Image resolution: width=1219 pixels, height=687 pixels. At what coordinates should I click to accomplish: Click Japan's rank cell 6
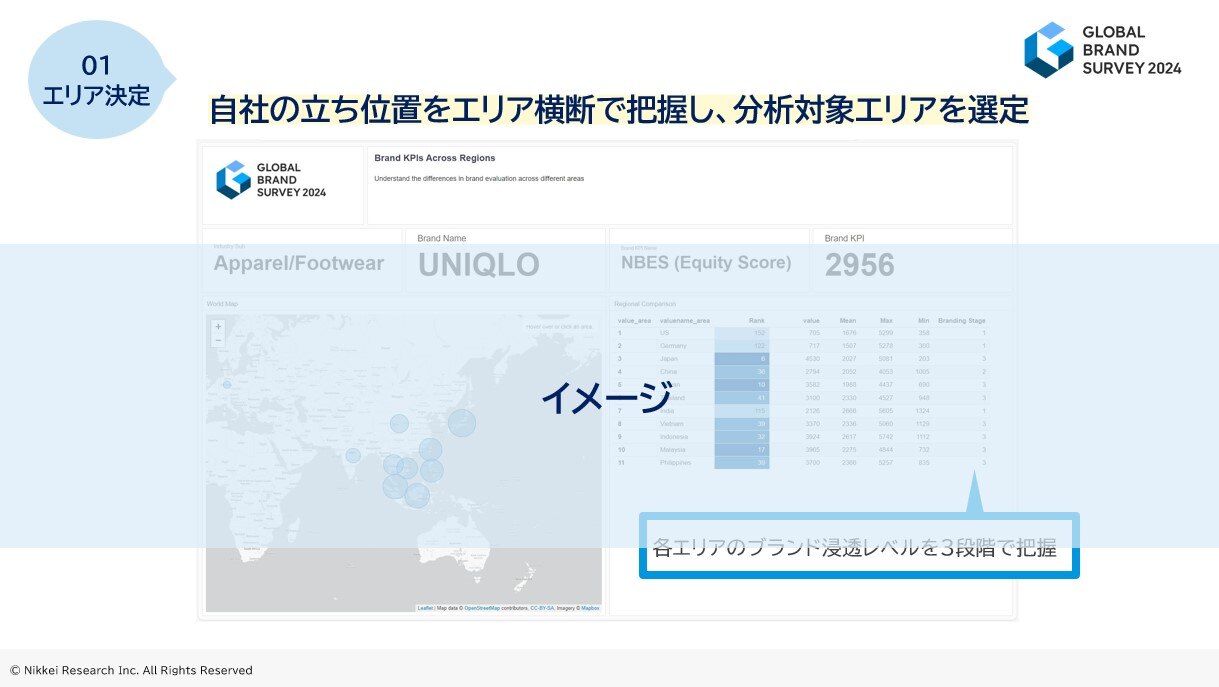742,359
